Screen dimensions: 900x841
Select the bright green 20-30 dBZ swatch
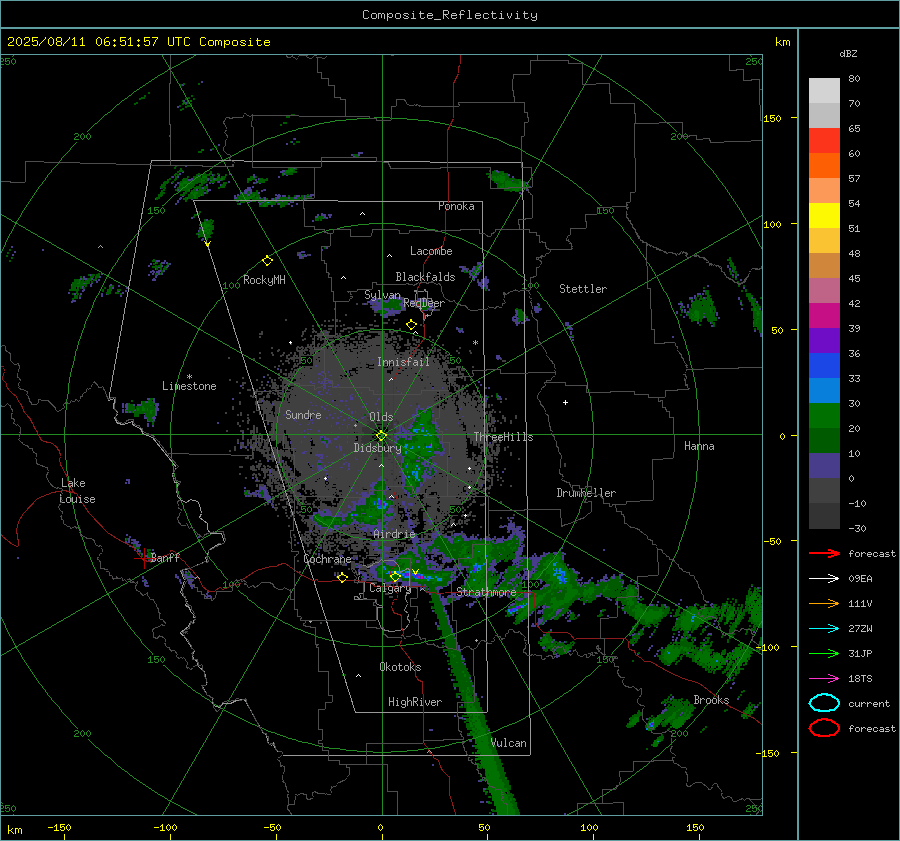point(824,415)
